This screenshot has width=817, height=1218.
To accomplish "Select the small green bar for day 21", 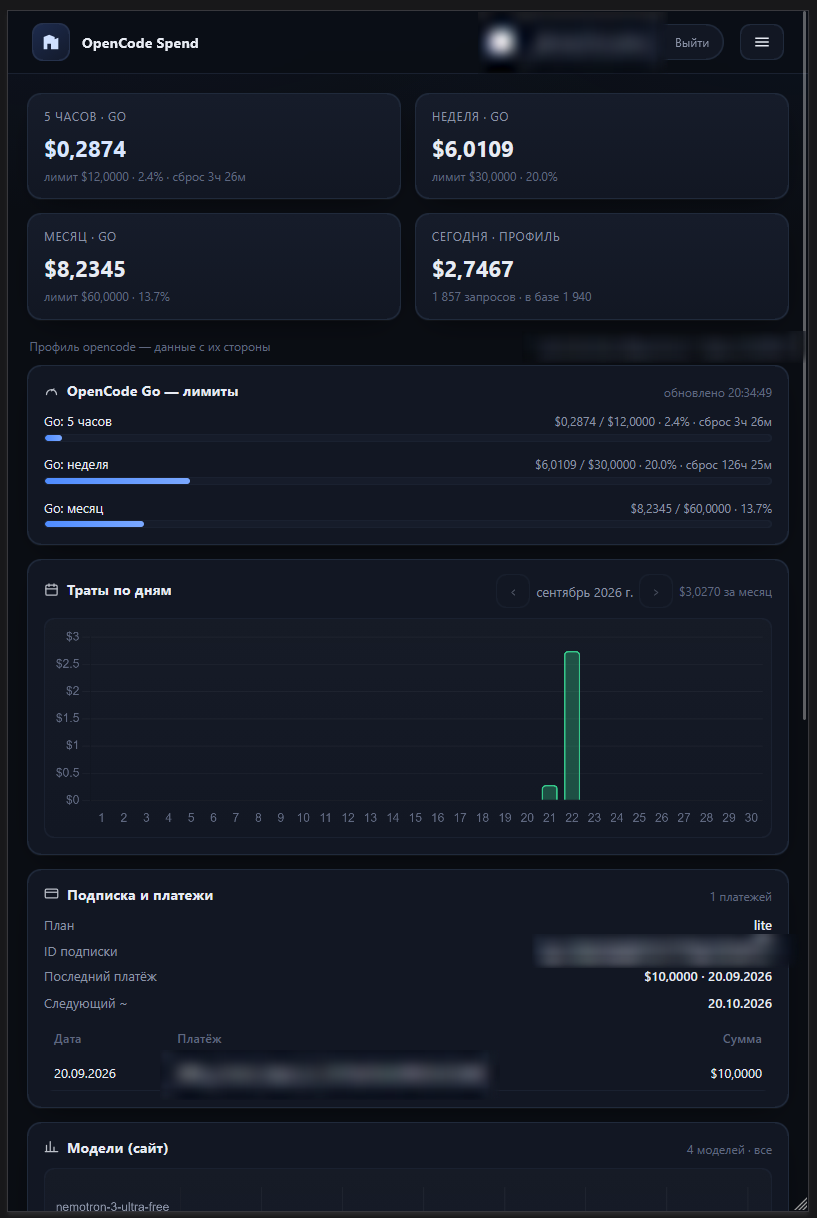I will pos(549,793).
